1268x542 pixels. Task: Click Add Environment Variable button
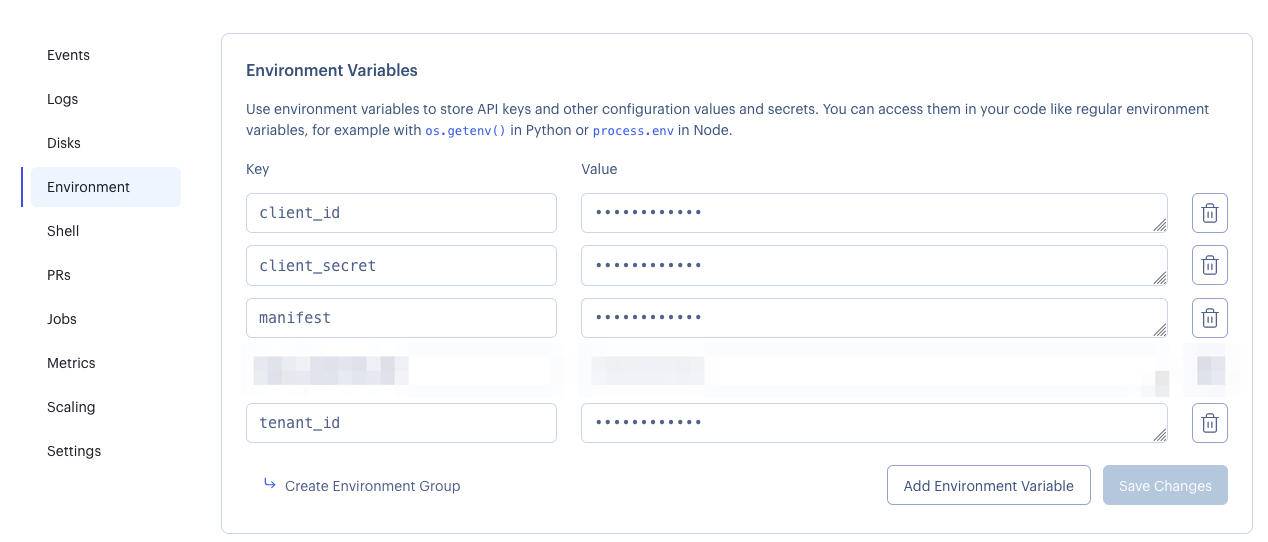988,486
